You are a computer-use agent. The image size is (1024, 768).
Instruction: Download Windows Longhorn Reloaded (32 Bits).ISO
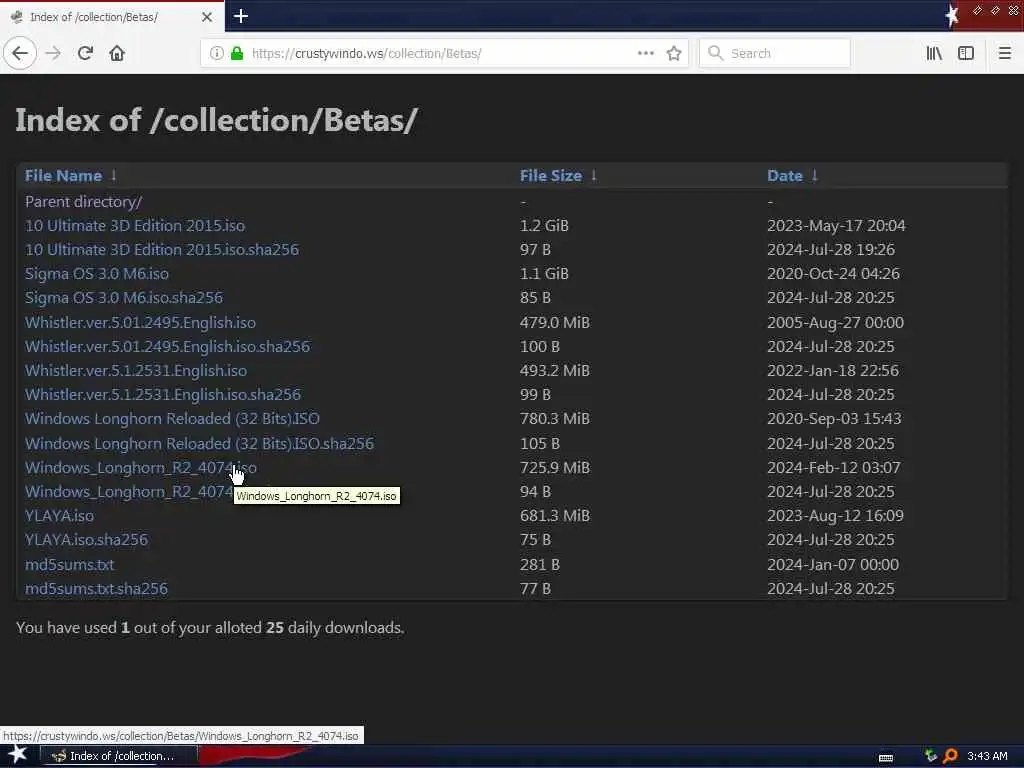pos(172,418)
